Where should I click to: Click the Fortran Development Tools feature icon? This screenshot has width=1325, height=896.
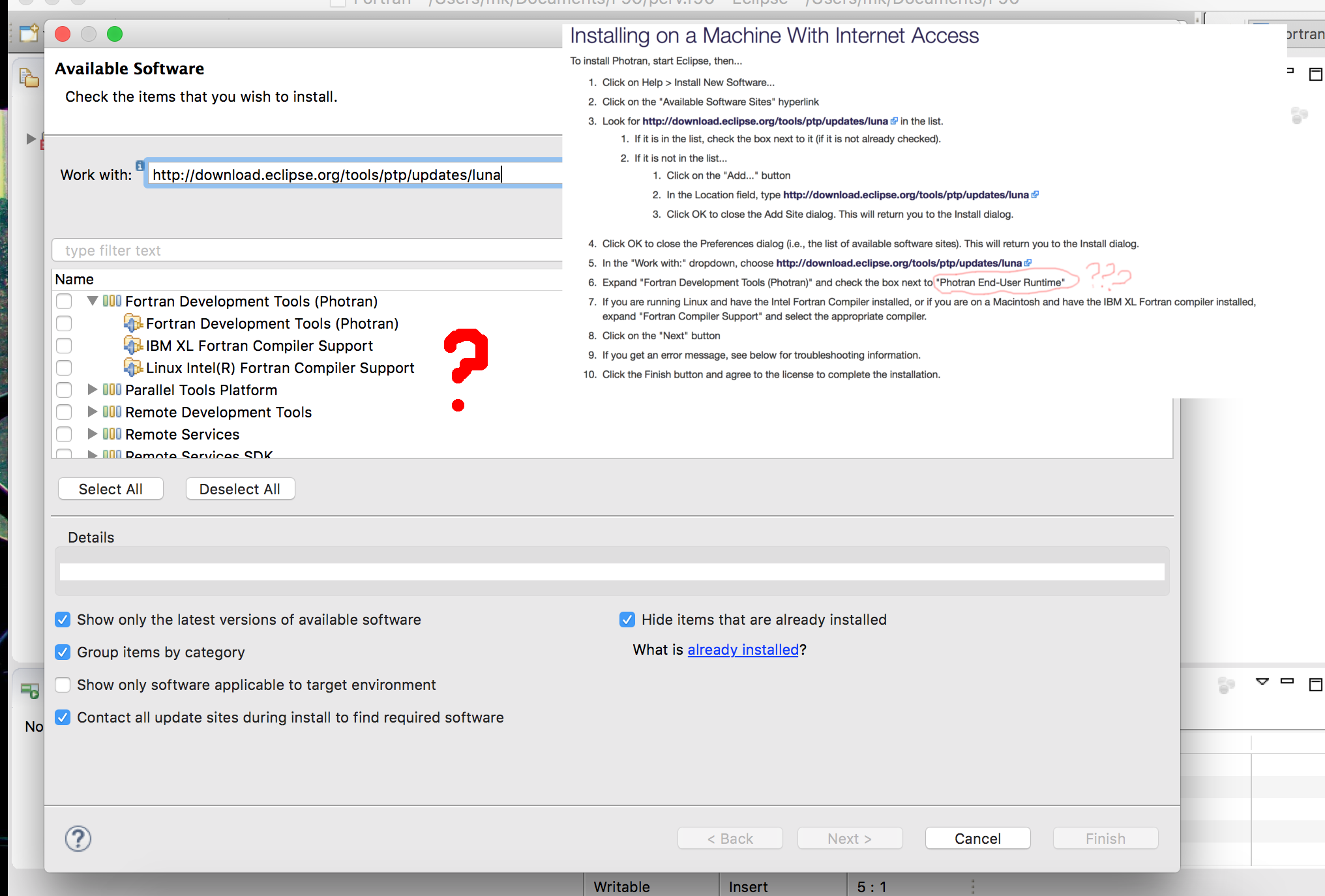click(x=133, y=323)
